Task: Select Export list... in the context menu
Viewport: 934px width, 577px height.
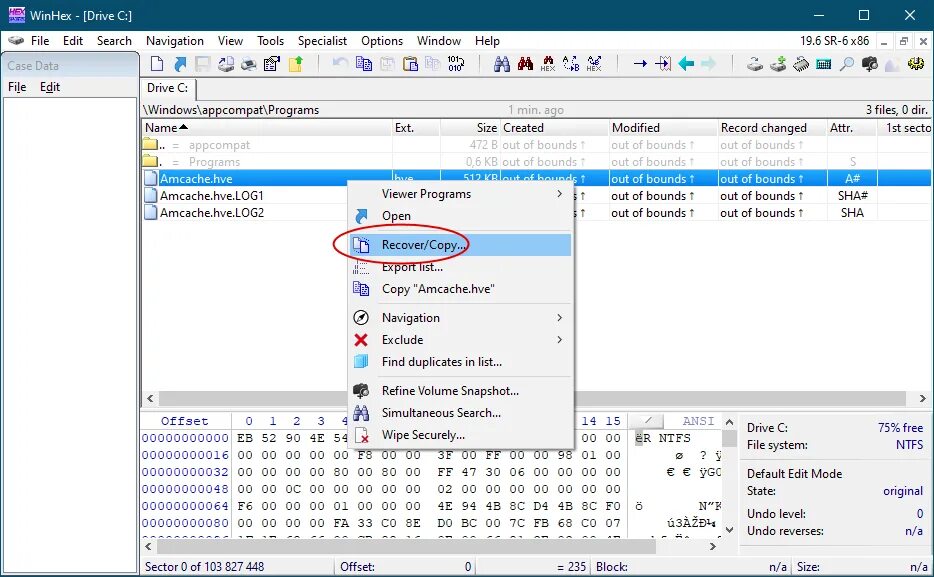Action: [460, 267]
